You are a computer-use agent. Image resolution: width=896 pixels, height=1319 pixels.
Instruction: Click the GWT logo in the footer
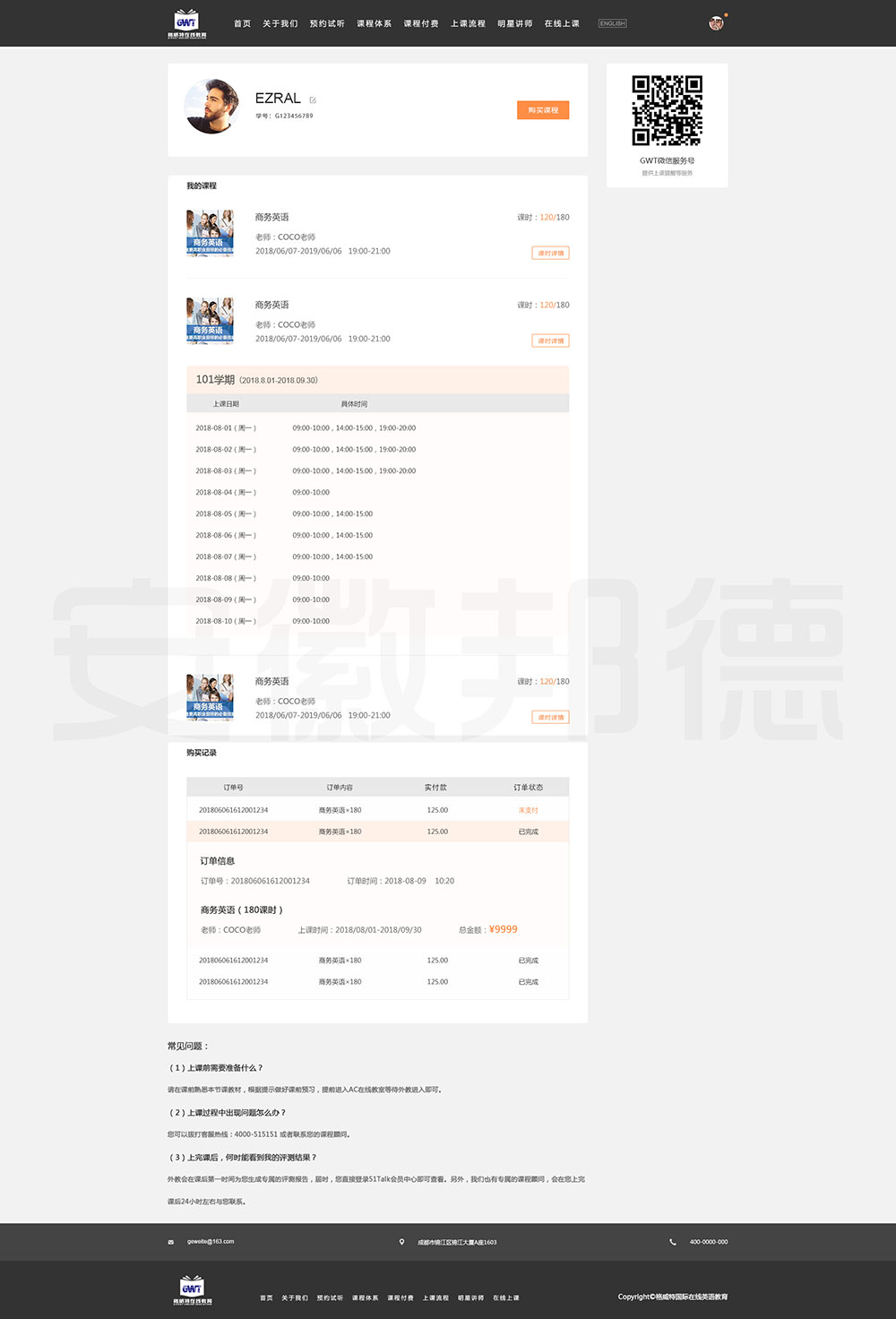[192, 1290]
